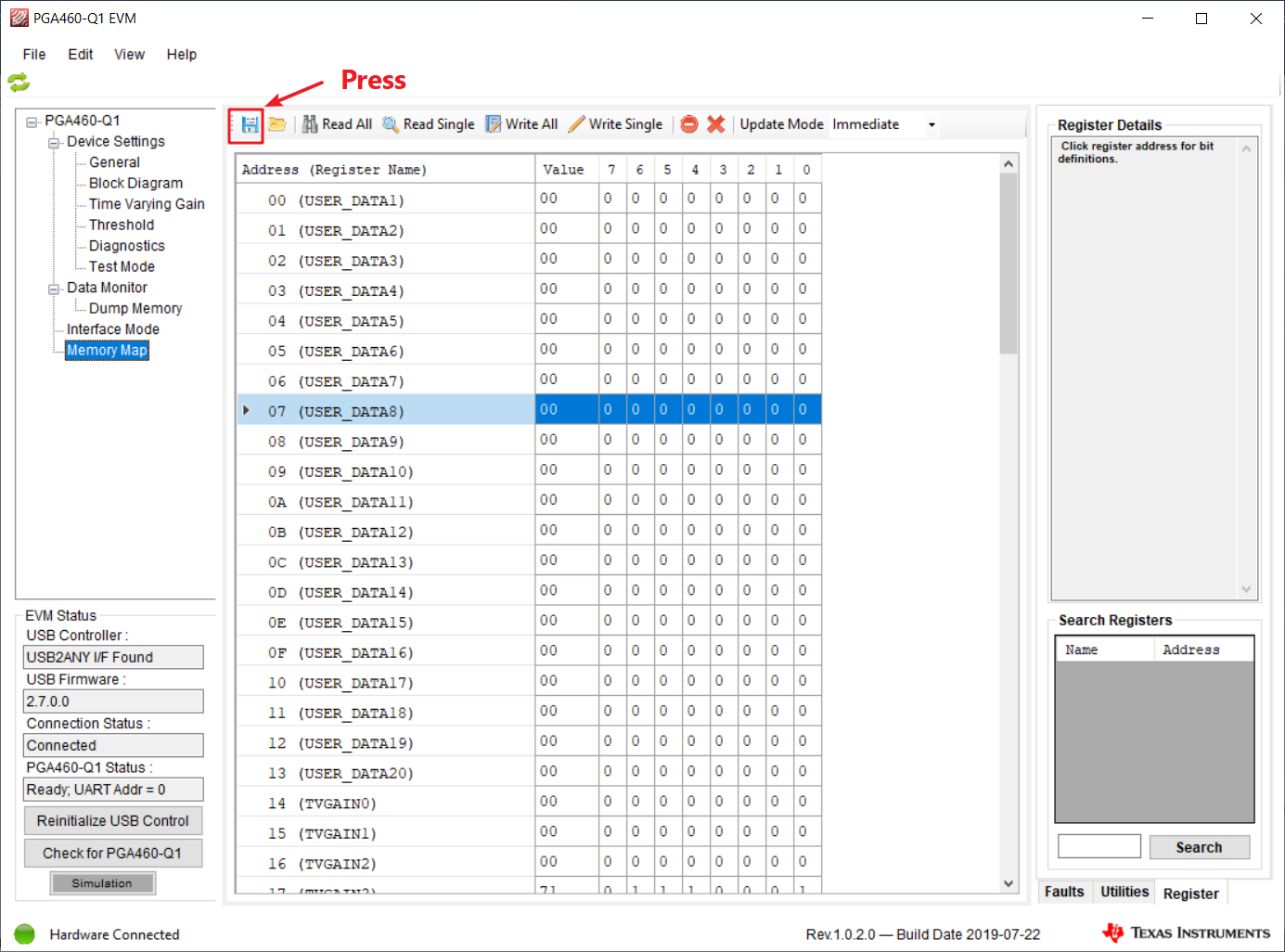Click the green refresh arrows icon
Viewport: 1285px width, 952px height.
19,83
